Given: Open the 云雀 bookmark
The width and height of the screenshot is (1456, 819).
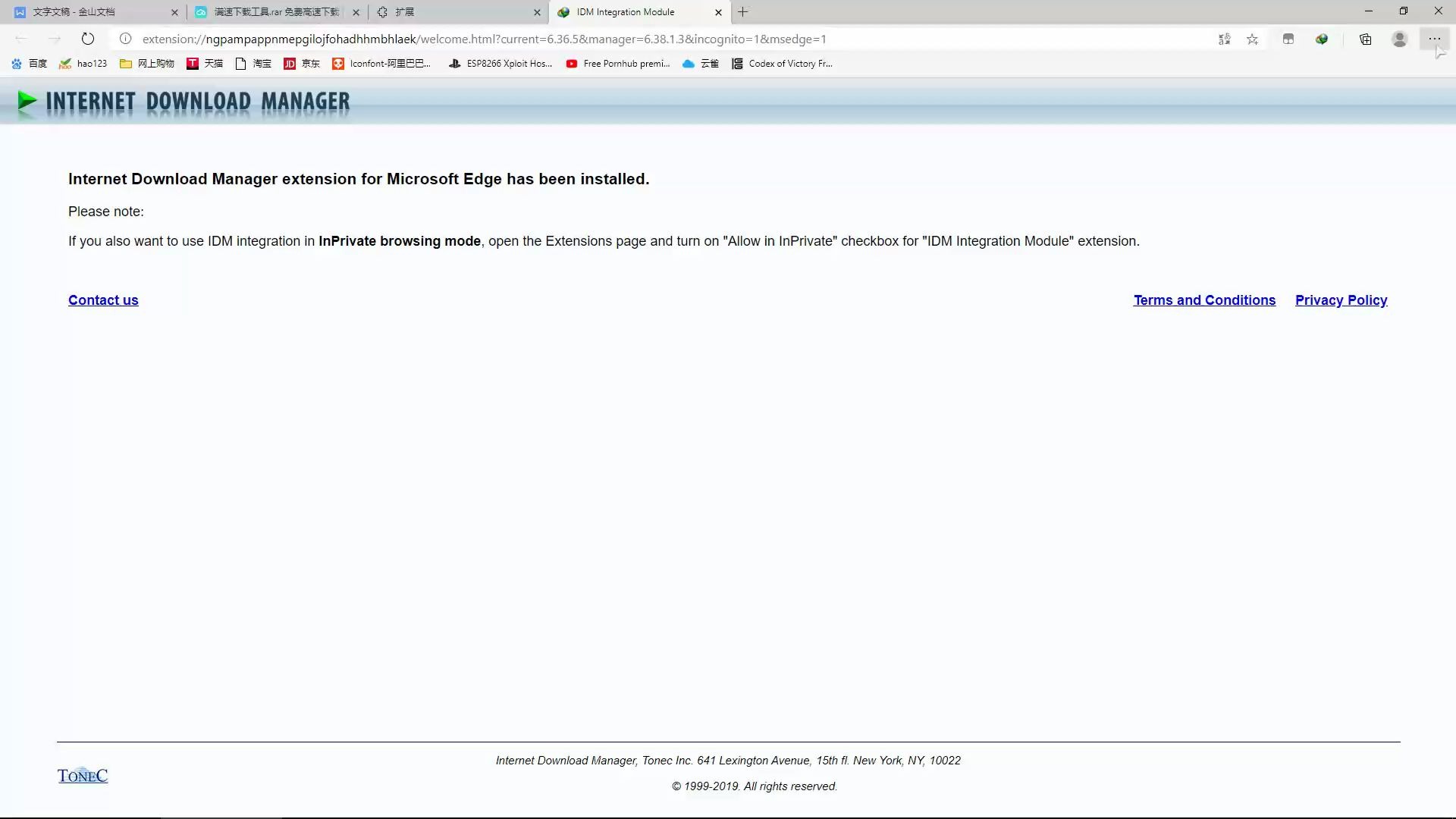Looking at the screenshot, I should coord(701,64).
